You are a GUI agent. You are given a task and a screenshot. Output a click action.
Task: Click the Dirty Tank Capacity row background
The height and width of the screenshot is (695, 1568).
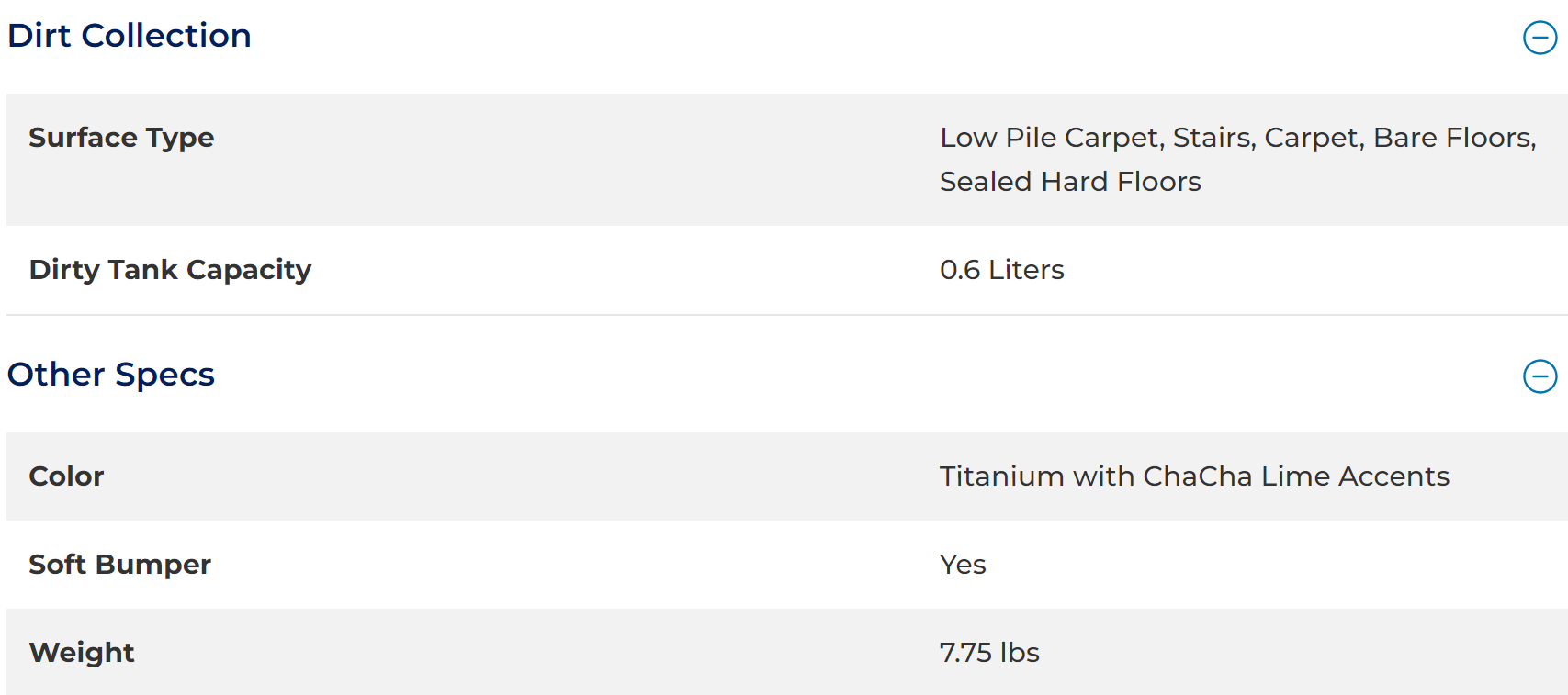coord(787,270)
